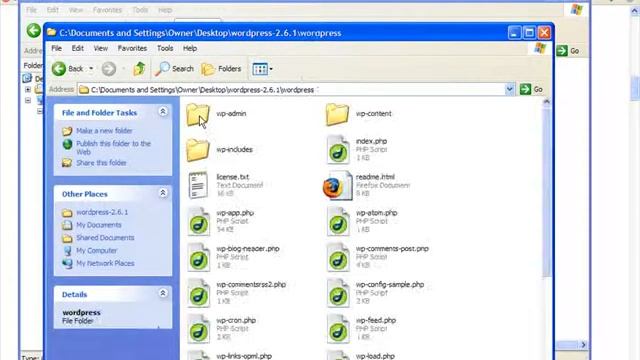This screenshot has height=360, width=640.
Task: Click the address bar path field
Action: pyautogui.click(x=291, y=89)
